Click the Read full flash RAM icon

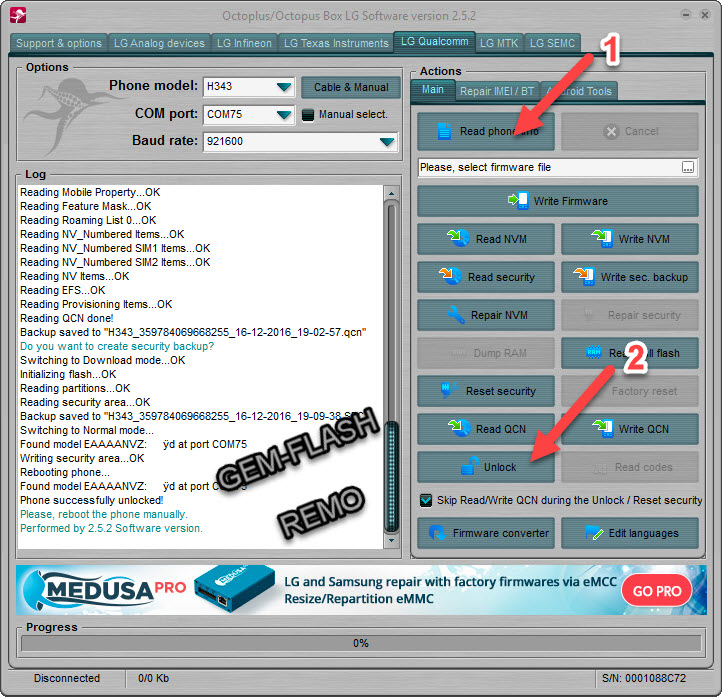point(594,352)
